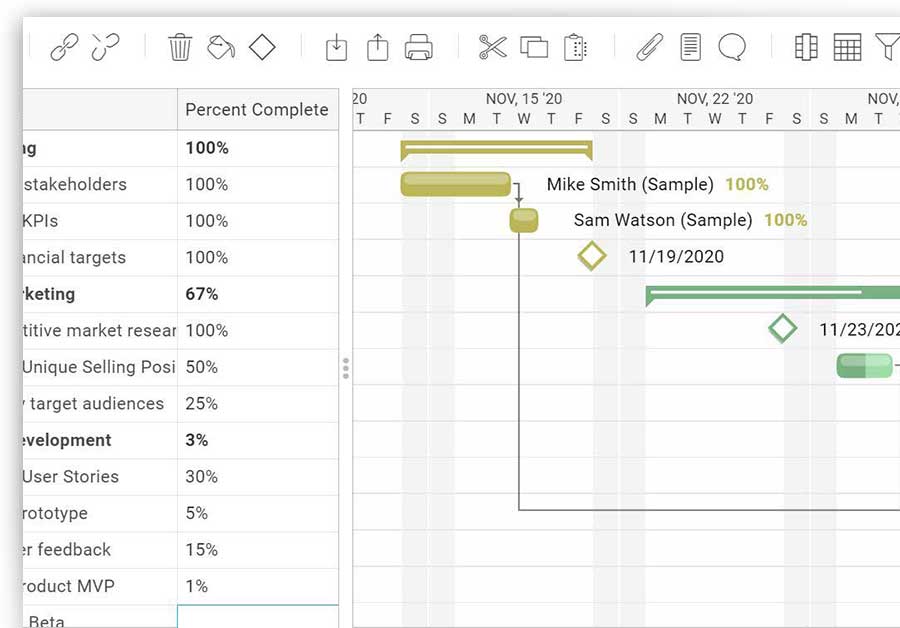Image resolution: width=900 pixels, height=628 pixels.
Task: Click the green marketing summary bar
Action: 773,294
